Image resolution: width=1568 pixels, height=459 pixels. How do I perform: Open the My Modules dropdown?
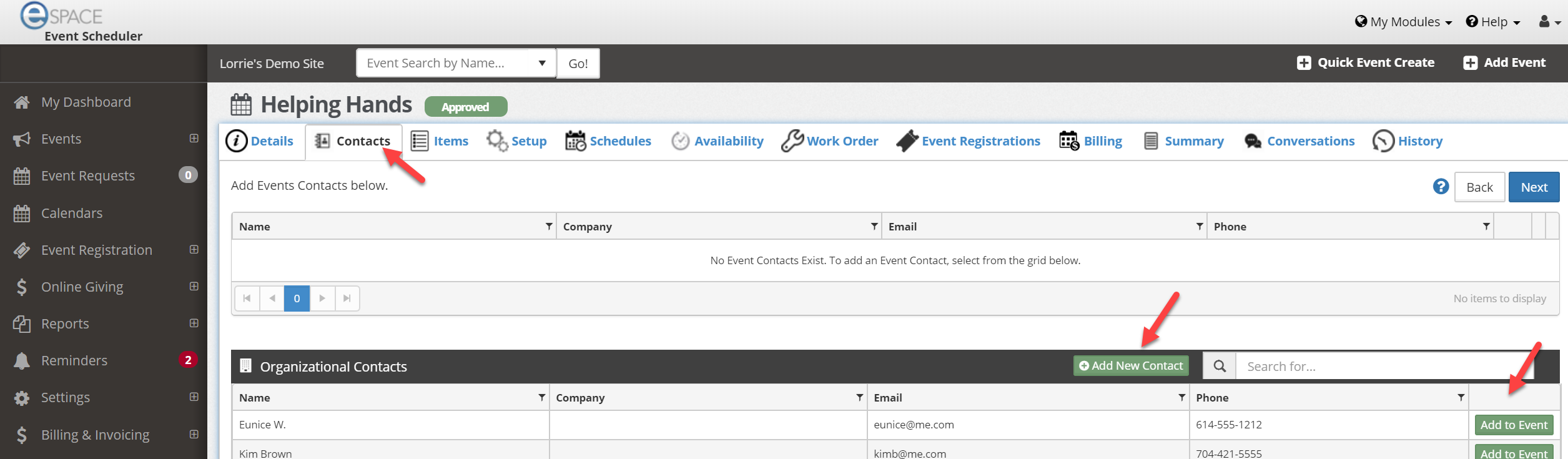(1403, 22)
